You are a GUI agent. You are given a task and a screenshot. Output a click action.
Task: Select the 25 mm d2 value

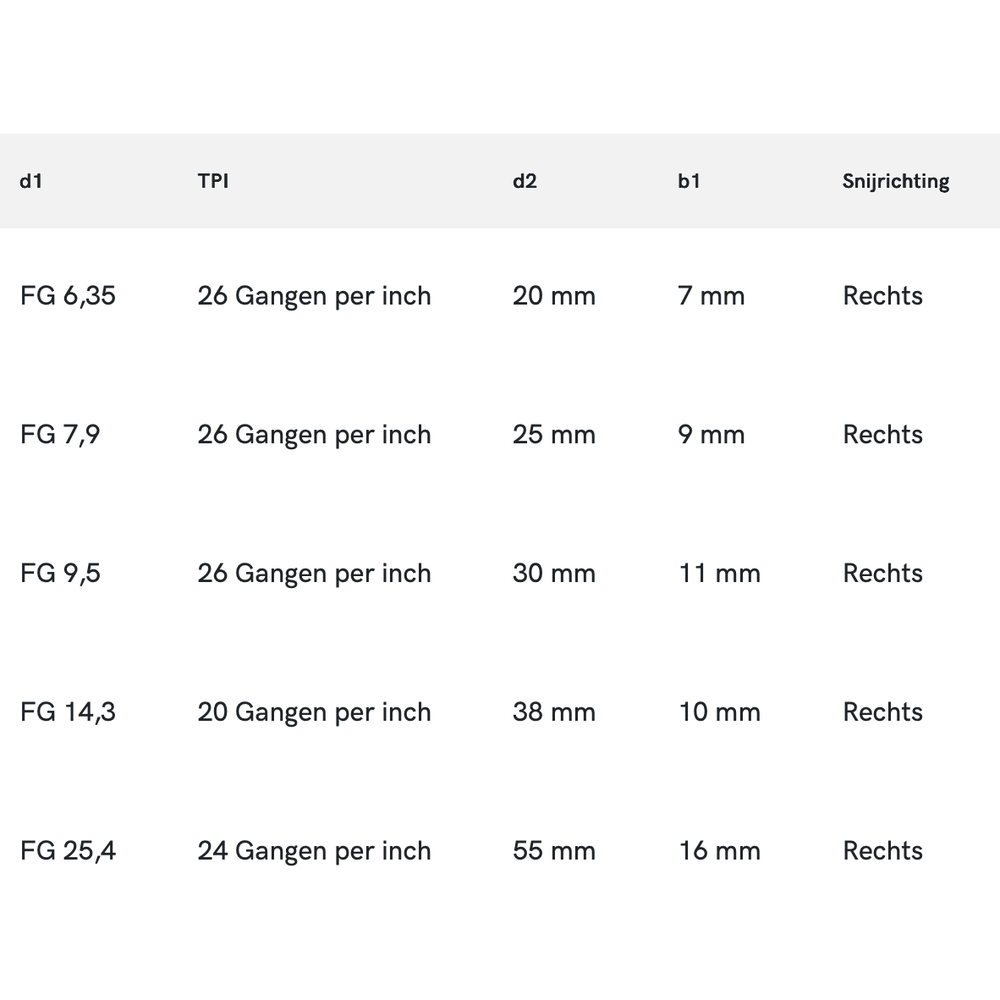pyautogui.click(x=554, y=435)
